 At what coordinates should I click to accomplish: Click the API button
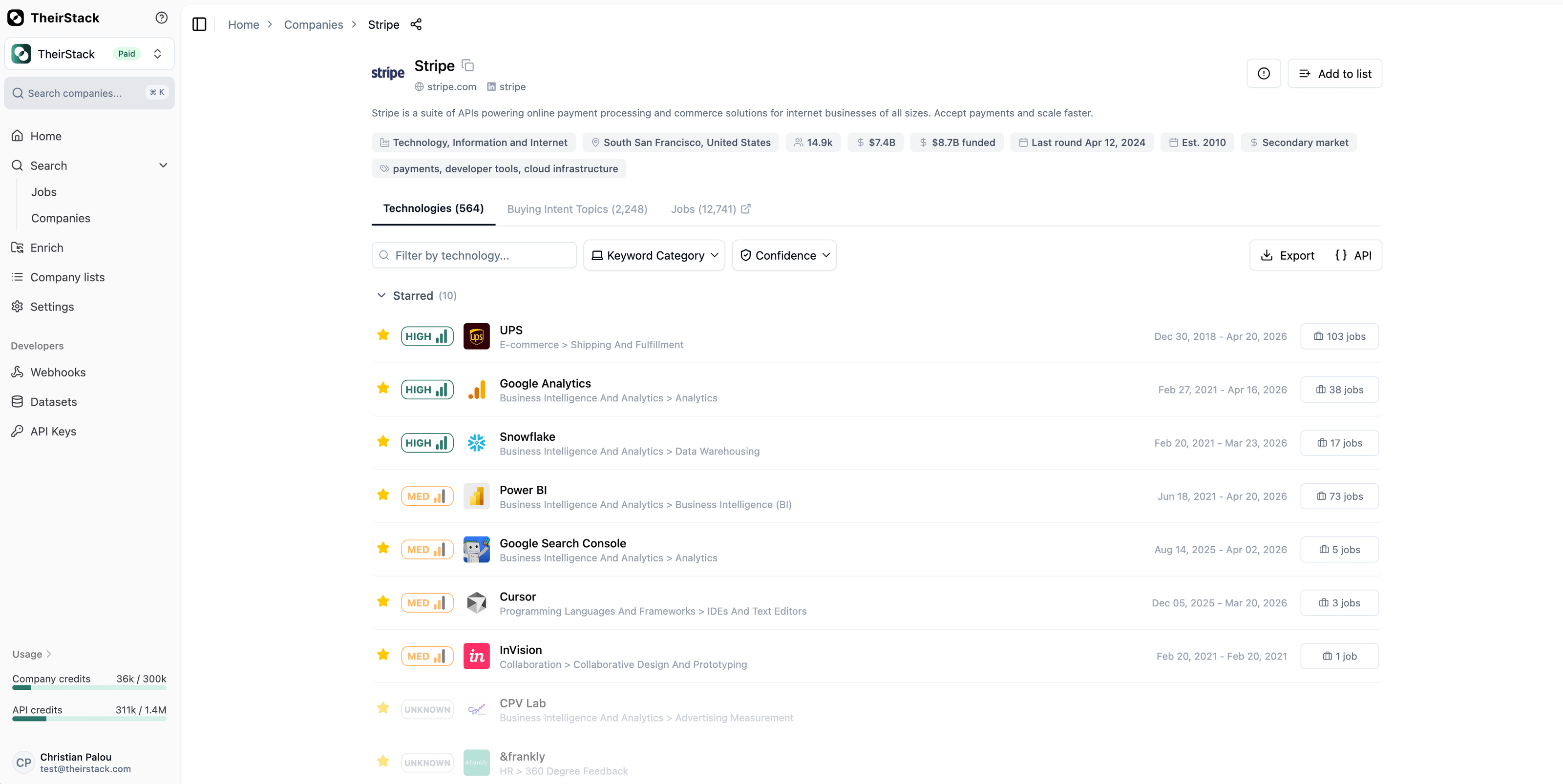point(1353,255)
